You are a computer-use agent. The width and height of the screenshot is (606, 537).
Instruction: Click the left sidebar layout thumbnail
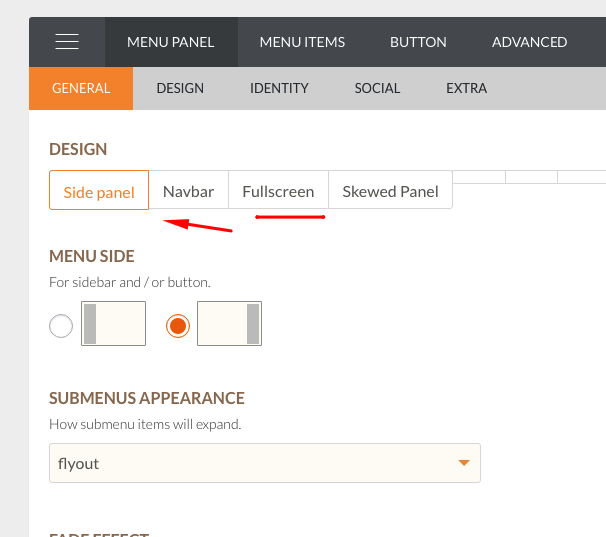click(x=113, y=324)
